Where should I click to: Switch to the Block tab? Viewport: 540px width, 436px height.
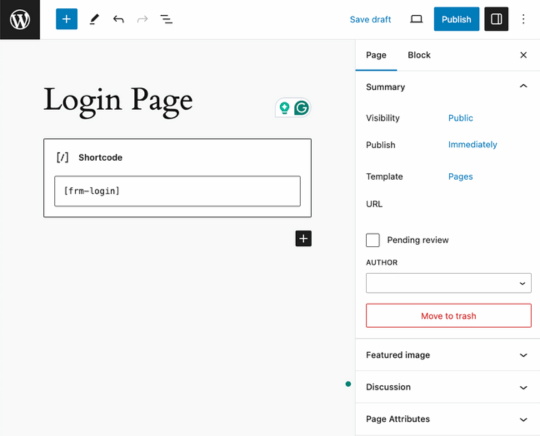point(419,55)
